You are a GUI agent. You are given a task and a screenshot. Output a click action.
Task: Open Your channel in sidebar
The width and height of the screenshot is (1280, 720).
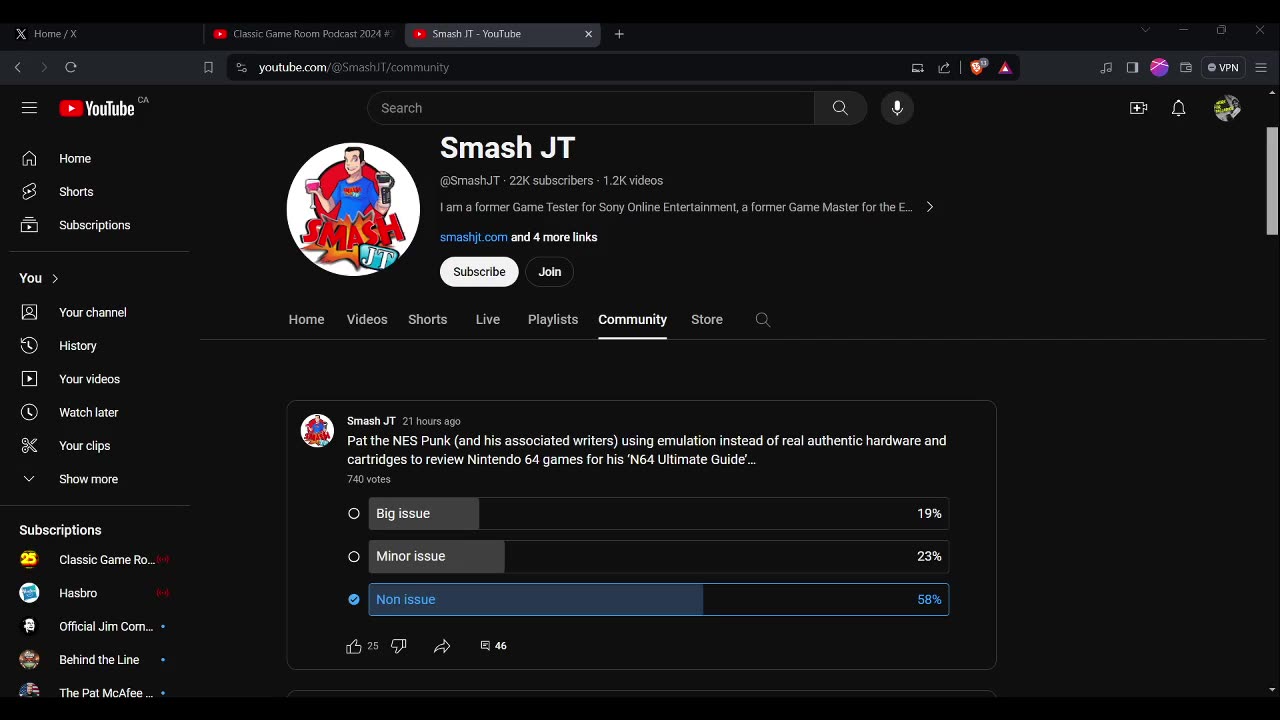click(x=95, y=313)
